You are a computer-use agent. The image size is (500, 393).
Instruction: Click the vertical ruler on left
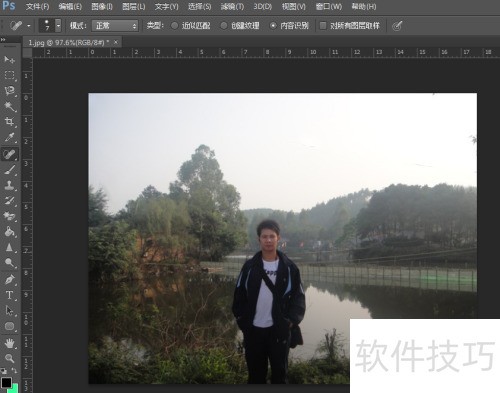tap(27, 225)
